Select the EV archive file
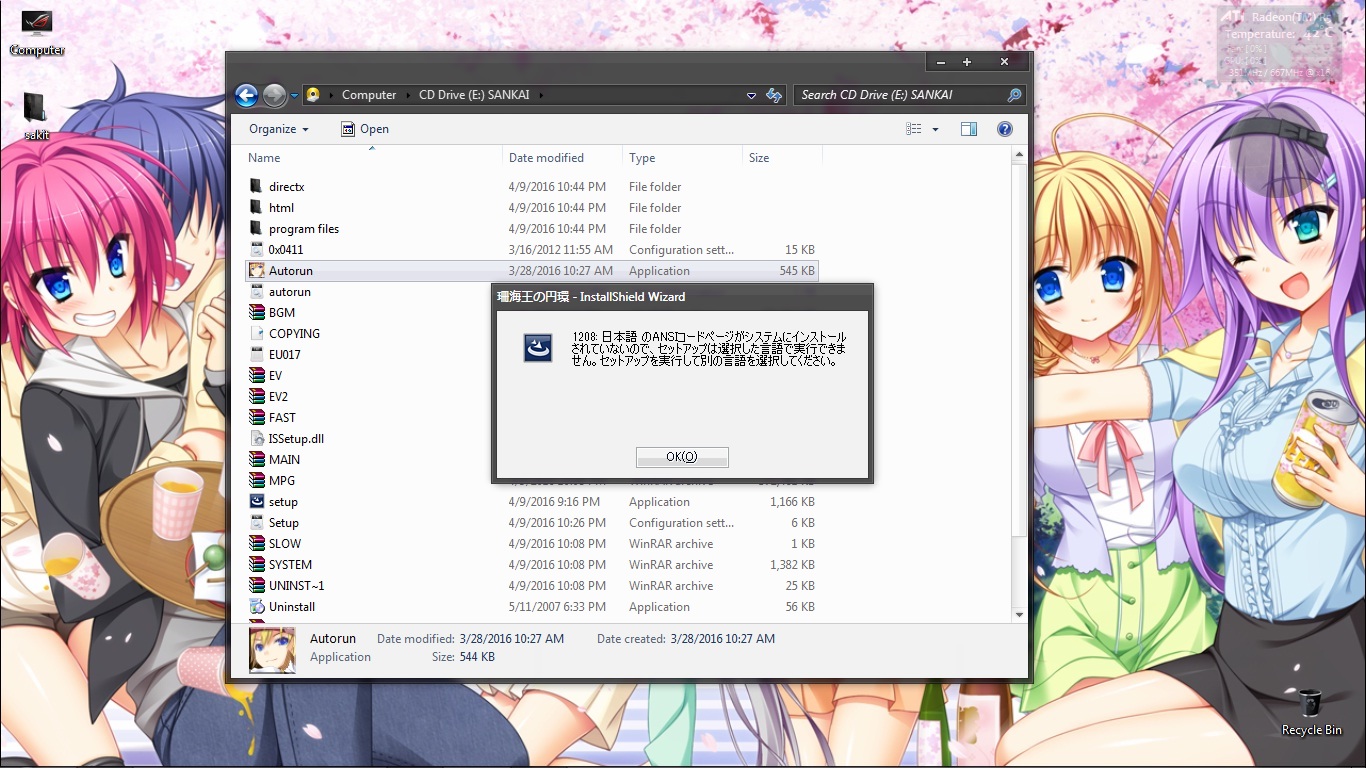The height and width of the screenshot is (768, 1366). click(x=275, y=376)
